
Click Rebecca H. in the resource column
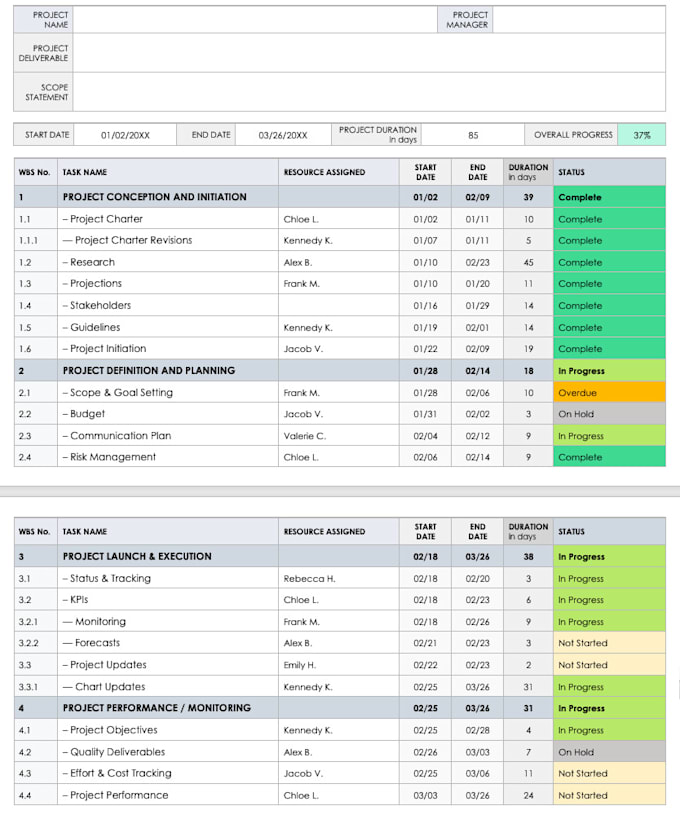point(309,579)
